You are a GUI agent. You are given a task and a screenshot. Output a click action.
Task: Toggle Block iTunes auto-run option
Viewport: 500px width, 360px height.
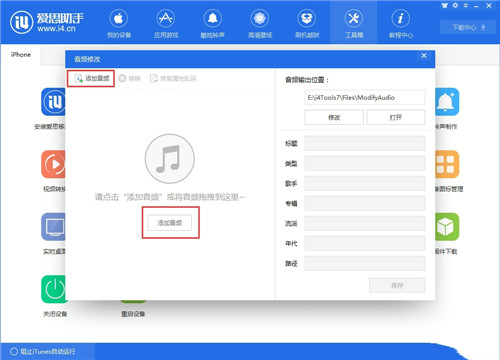click(43, 351)
